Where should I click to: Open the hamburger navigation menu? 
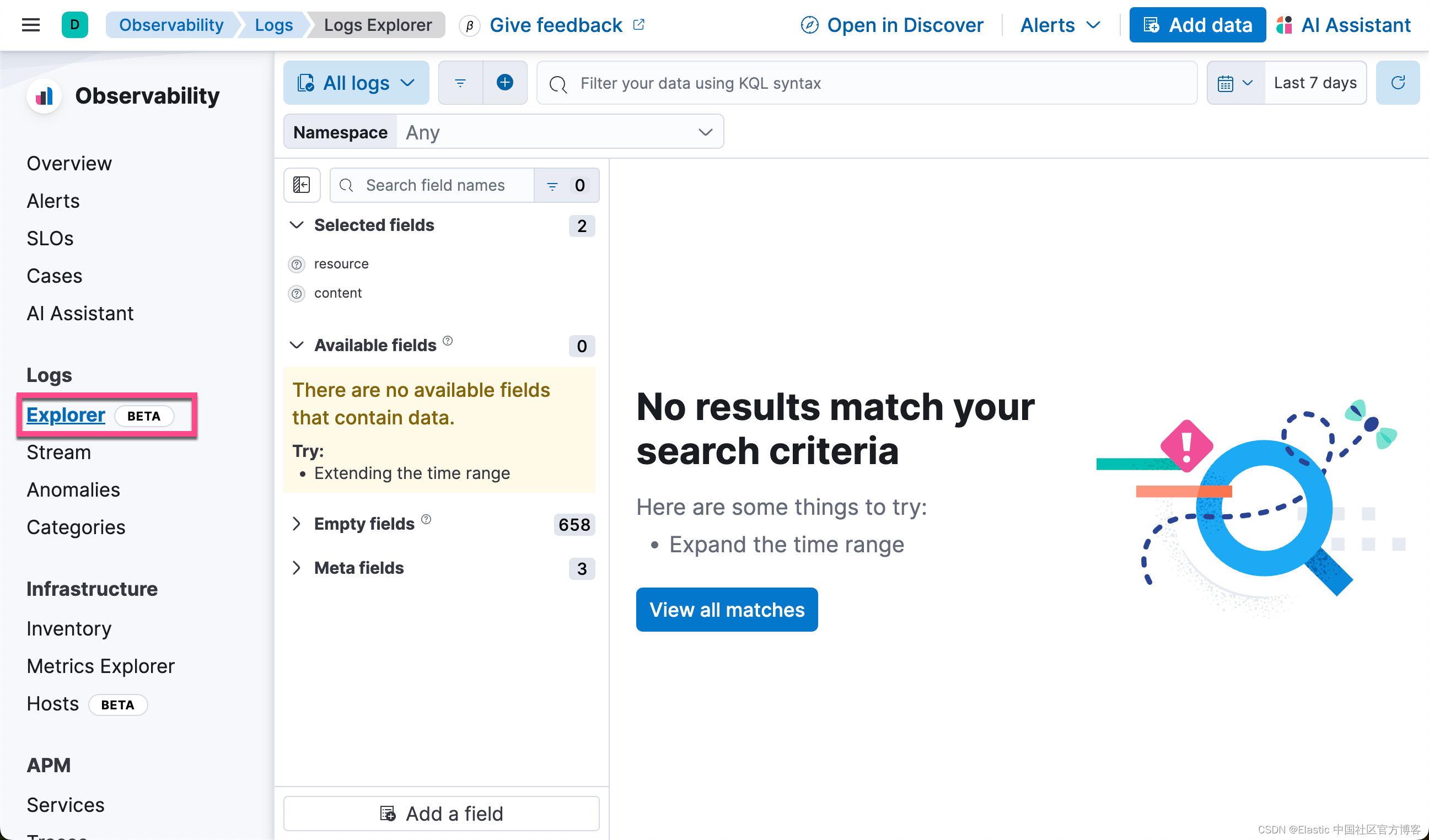pos(31,25)
